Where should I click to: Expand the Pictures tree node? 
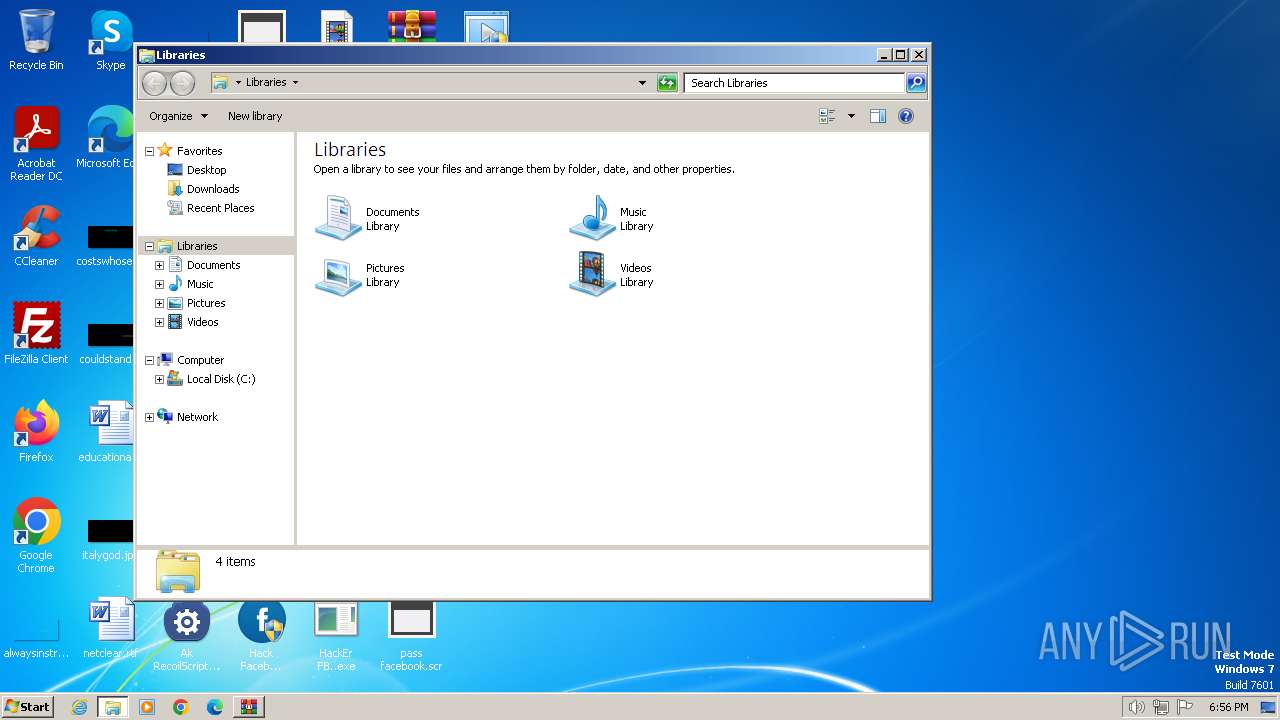pyautogui.click(x=159, y=303)
